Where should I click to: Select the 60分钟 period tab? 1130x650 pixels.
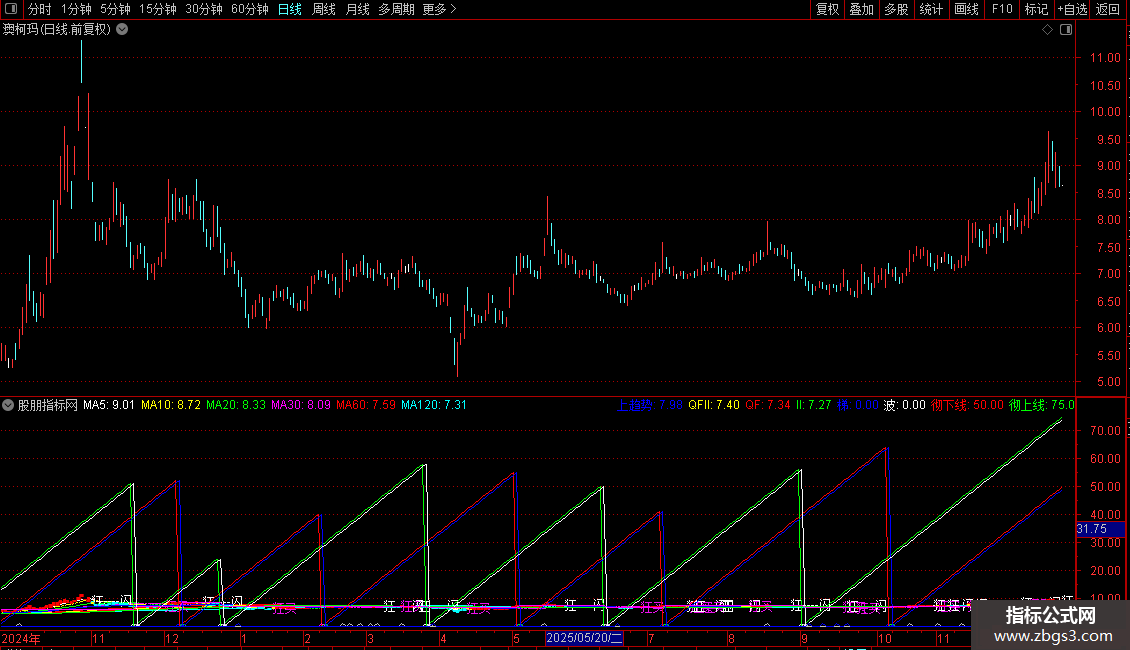(x=249, y=9)
